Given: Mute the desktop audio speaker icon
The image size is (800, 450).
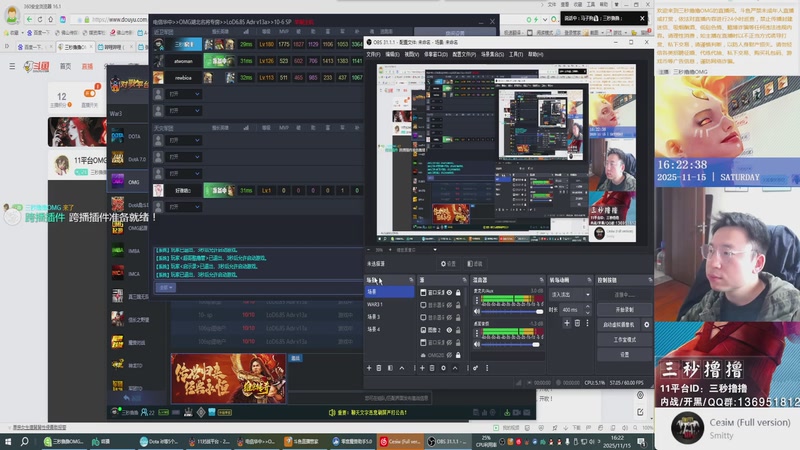Looking at the screenshot, I should (x=477, y=344).
